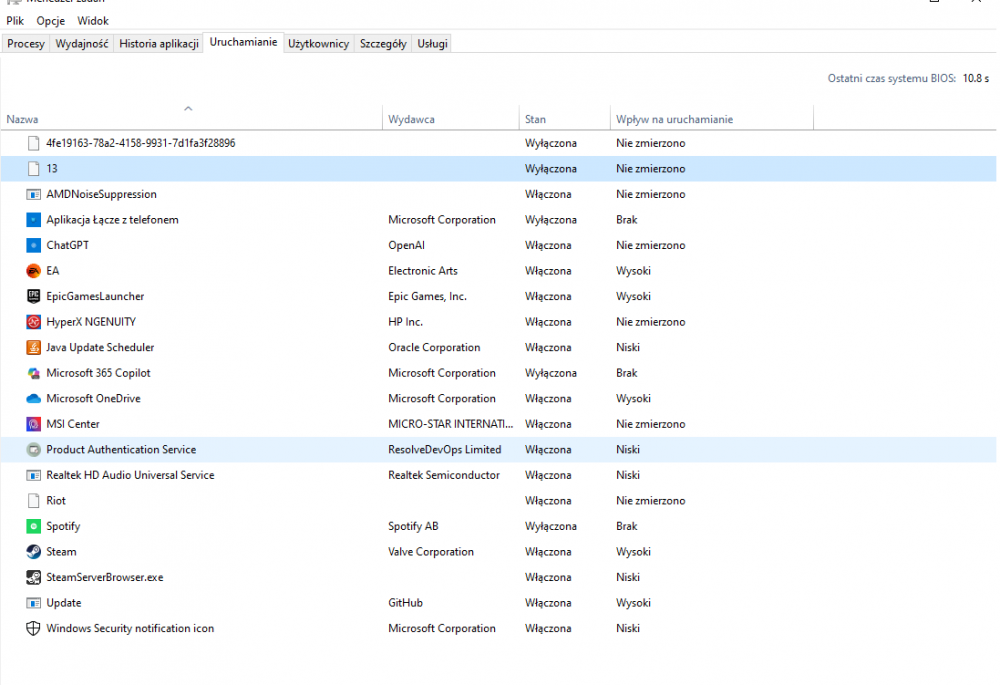Select the HyperX NGENUITY icon

33,322
